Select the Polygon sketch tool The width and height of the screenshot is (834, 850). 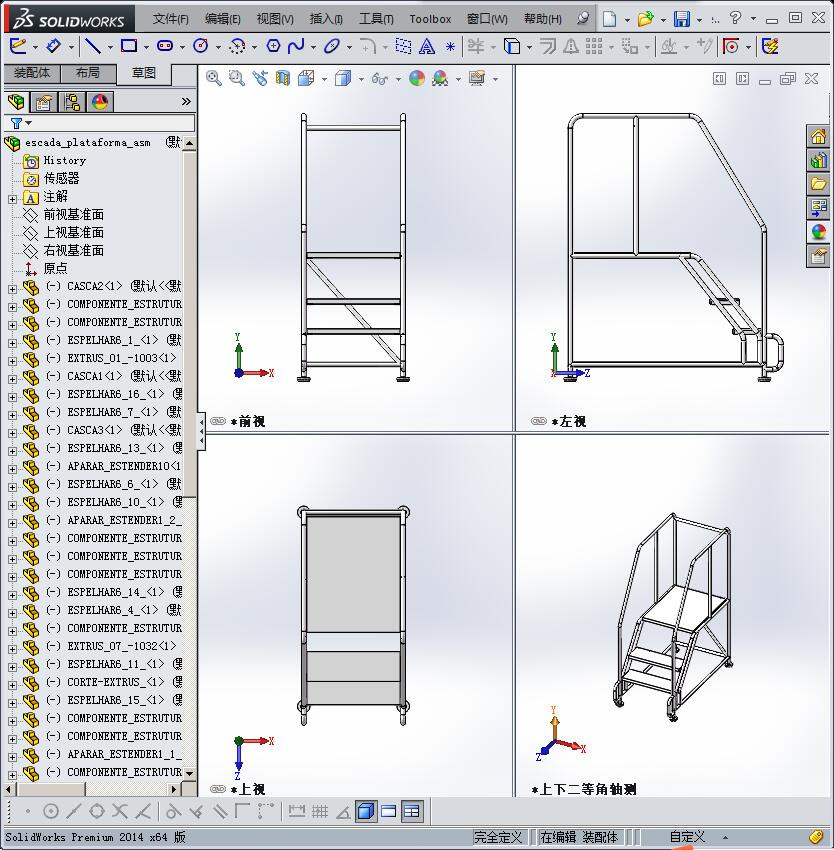tap(273, 46)
